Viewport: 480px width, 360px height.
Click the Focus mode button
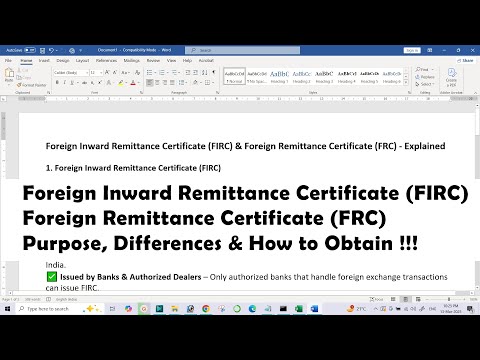pos(377,299)
